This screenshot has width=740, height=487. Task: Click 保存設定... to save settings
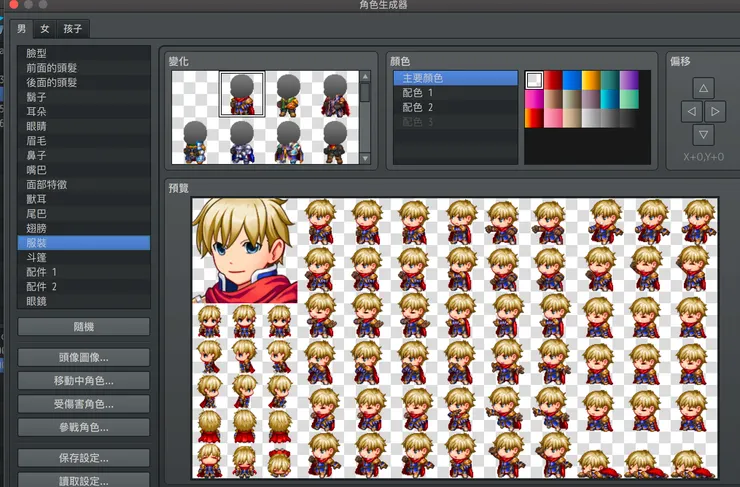(x=84, y=458)
